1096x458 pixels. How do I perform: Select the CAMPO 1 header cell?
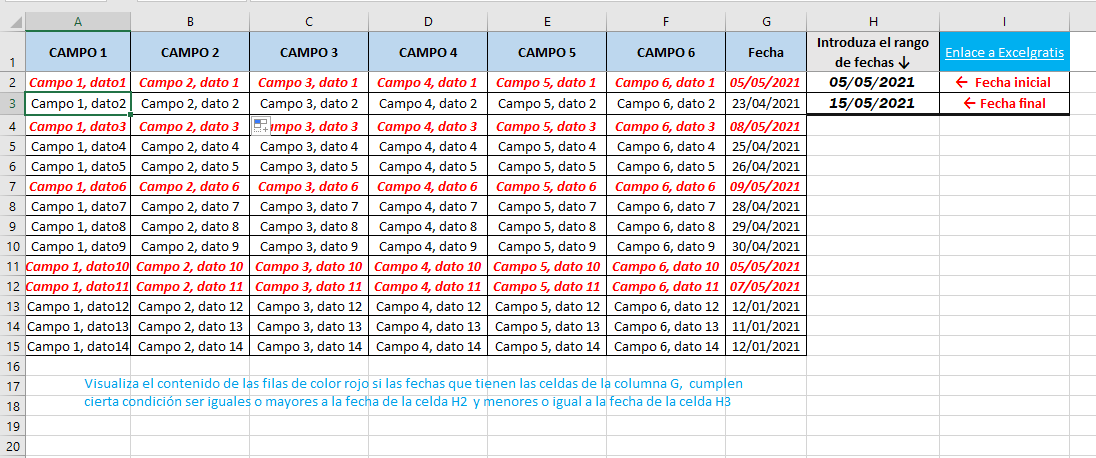click(78, 52)
